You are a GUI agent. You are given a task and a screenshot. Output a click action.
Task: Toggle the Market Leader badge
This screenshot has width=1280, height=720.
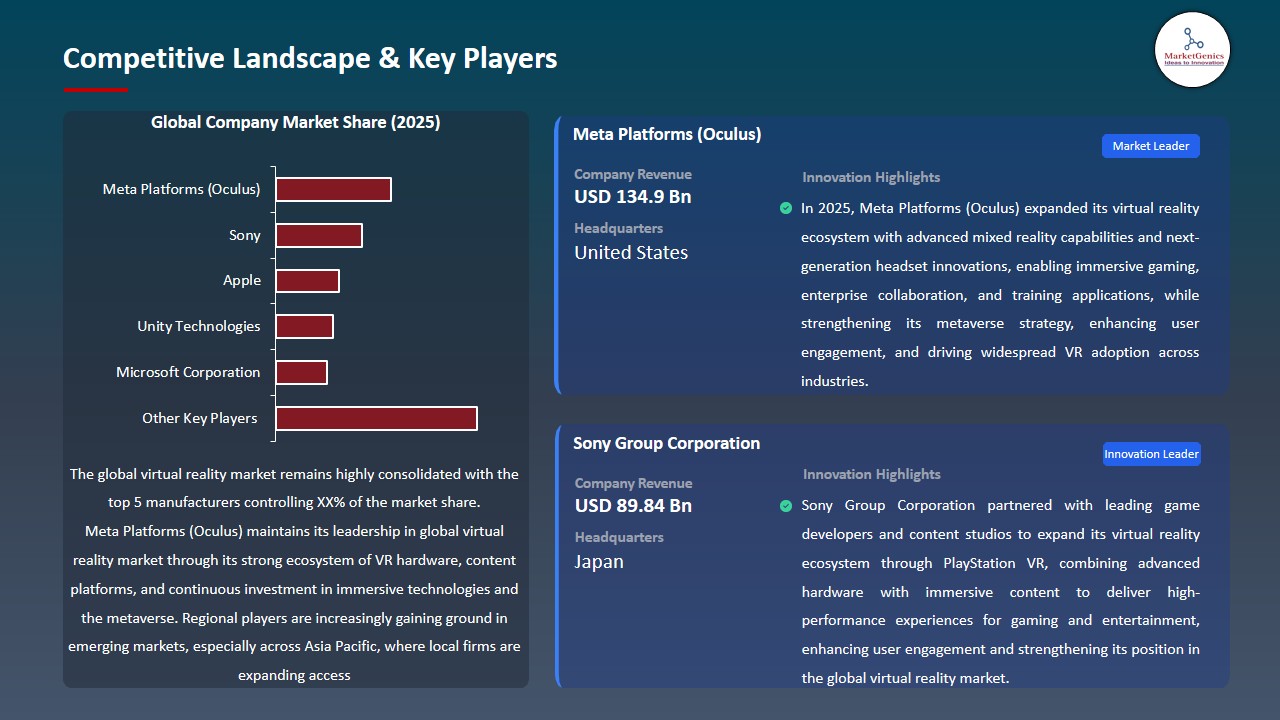pos(1150,145)
